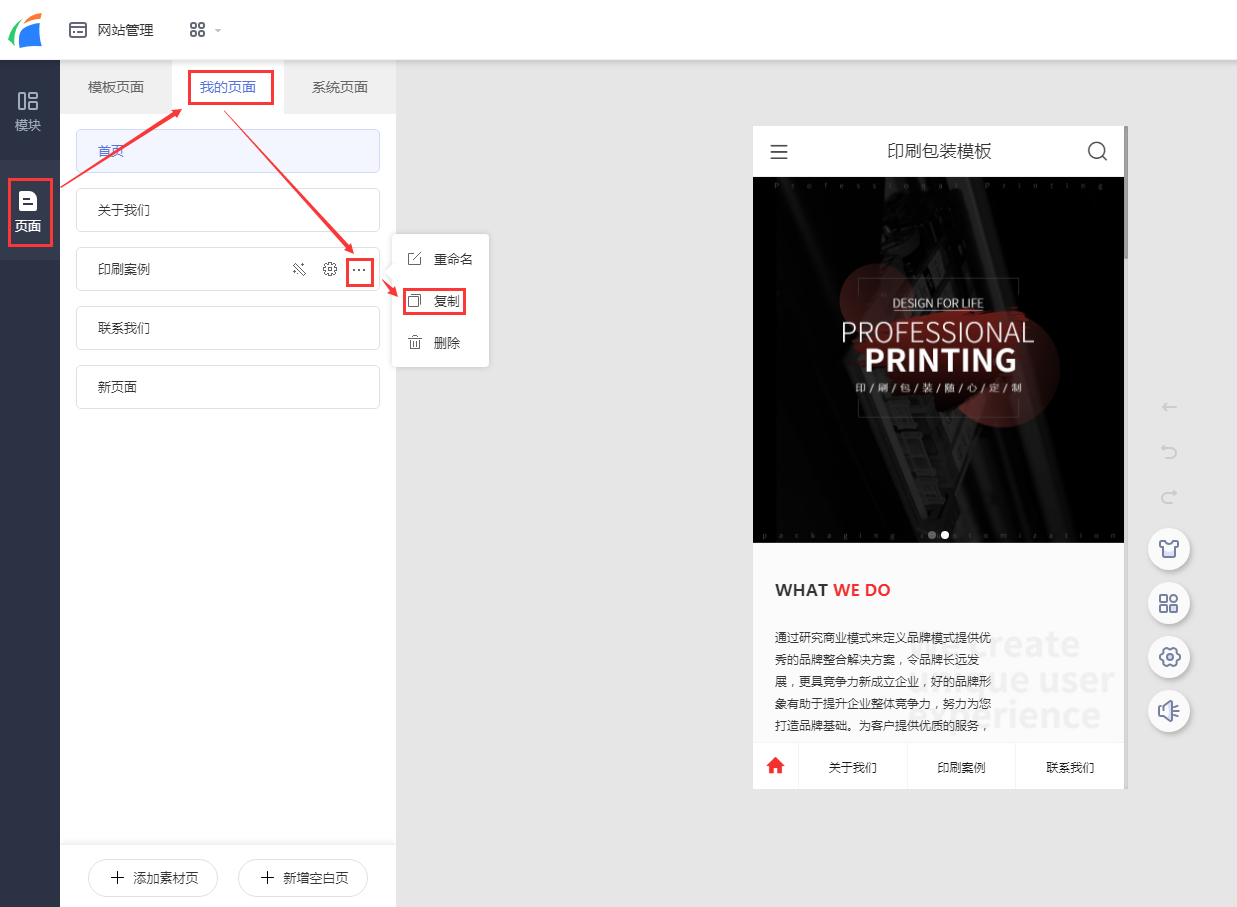Open more options (…) for 印刷案例
Screen dimensions: 1237x907
[359, 270]
